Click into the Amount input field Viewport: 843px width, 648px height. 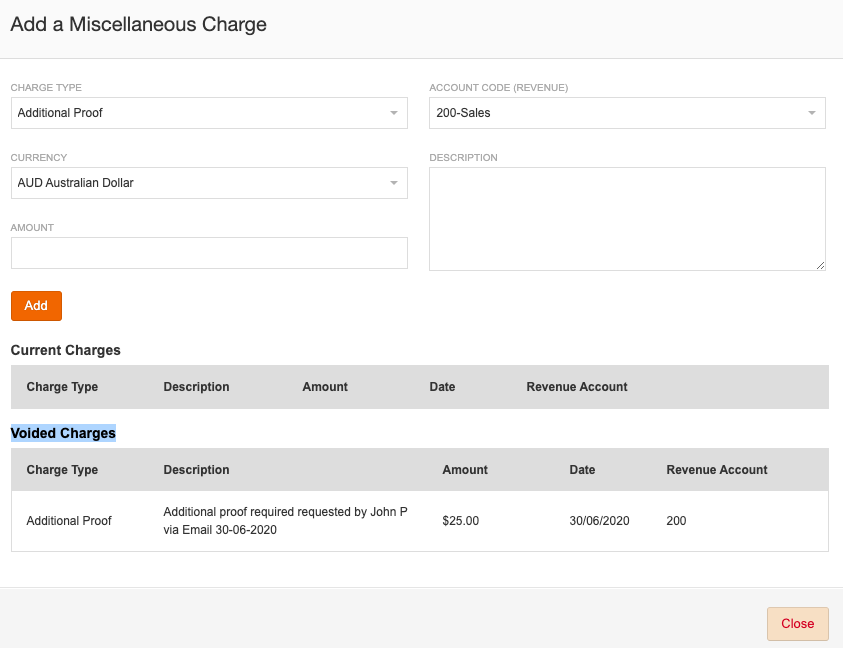(209, 253)
